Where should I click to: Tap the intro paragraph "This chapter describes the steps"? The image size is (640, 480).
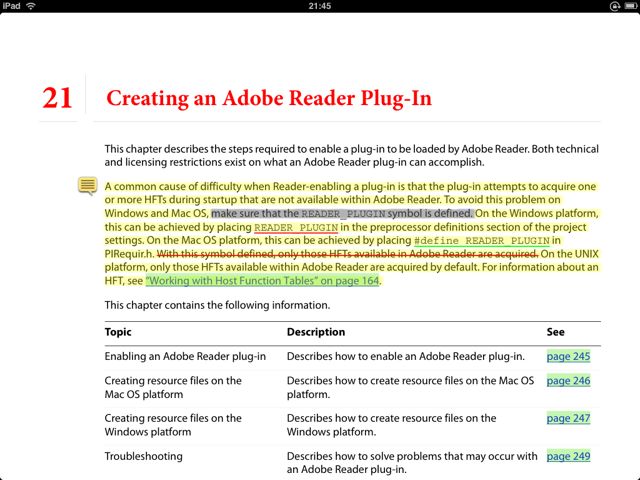[352, 156]
